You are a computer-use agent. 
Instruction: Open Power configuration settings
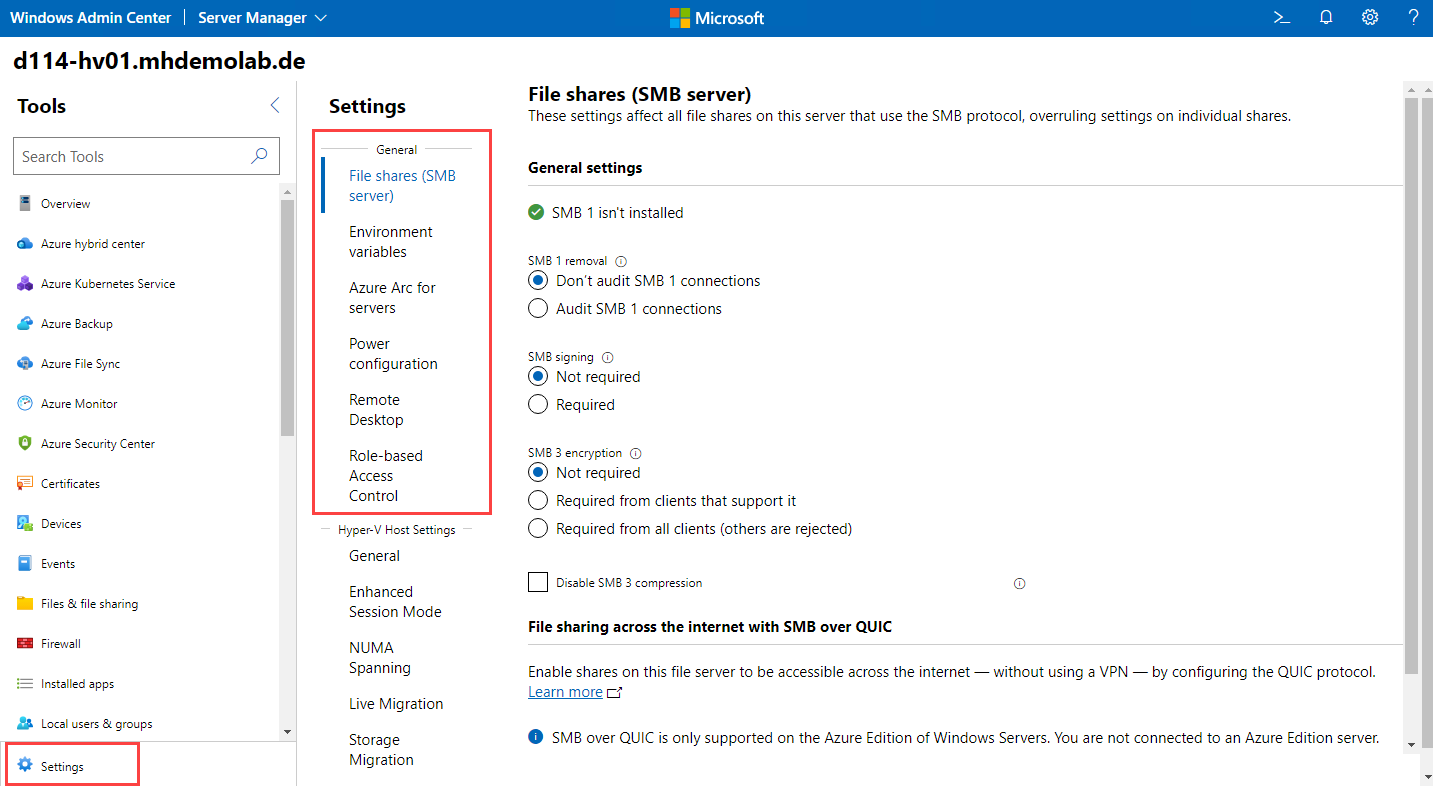393,354
